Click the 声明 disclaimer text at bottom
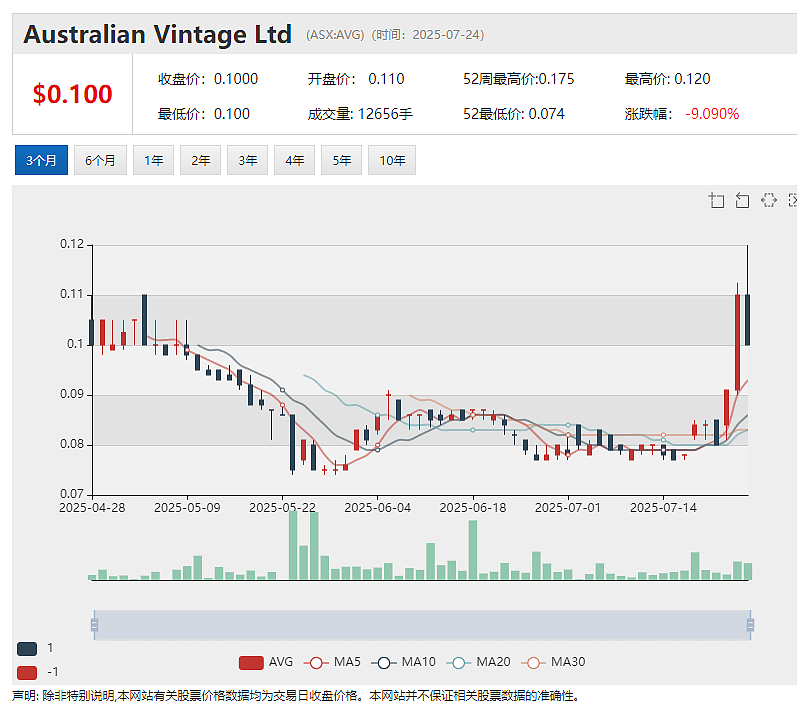This screenshot has height=717, width=811. [295, 696]
